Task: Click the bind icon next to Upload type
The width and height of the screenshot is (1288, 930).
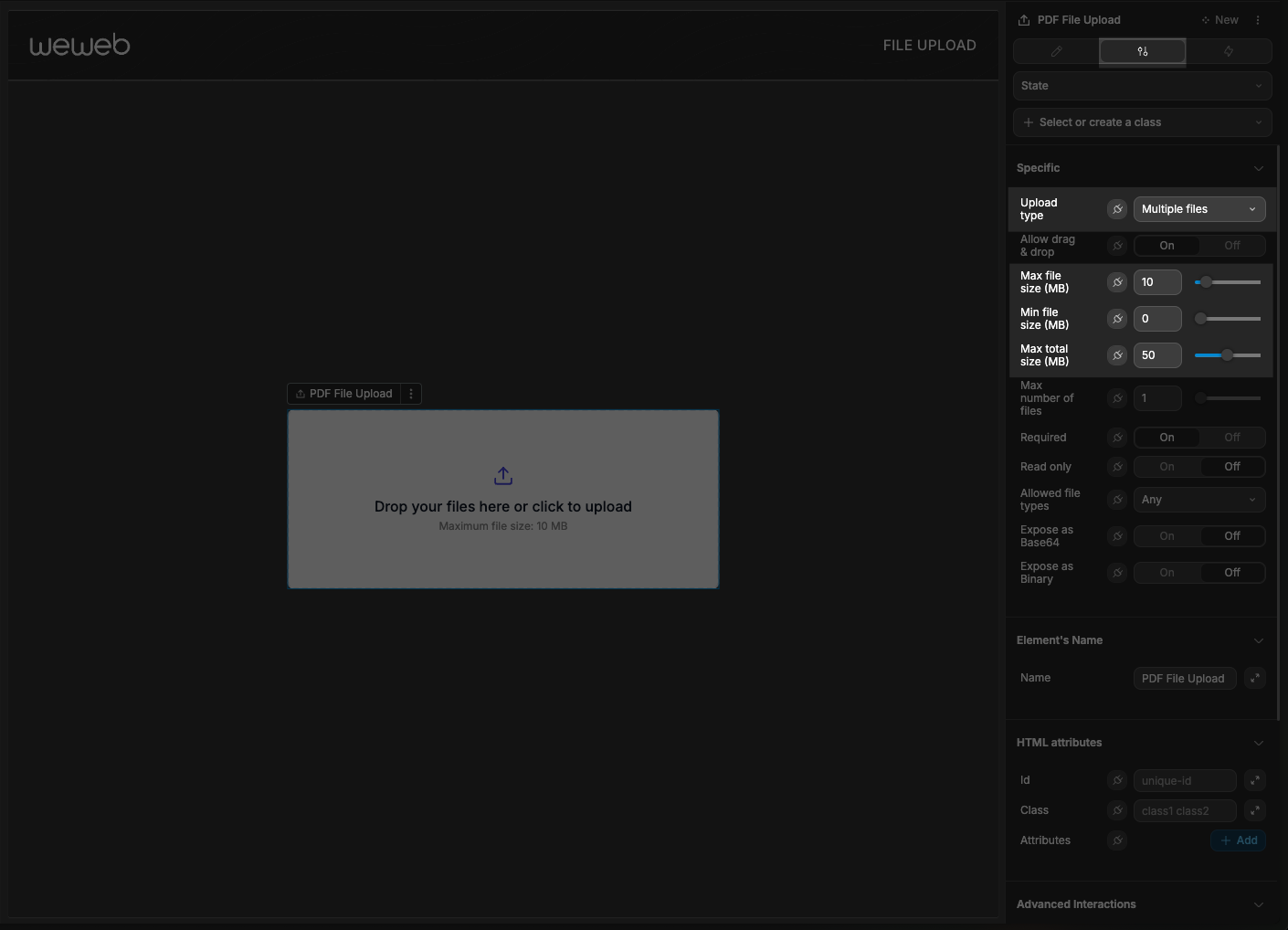Action: [1117, 209]
